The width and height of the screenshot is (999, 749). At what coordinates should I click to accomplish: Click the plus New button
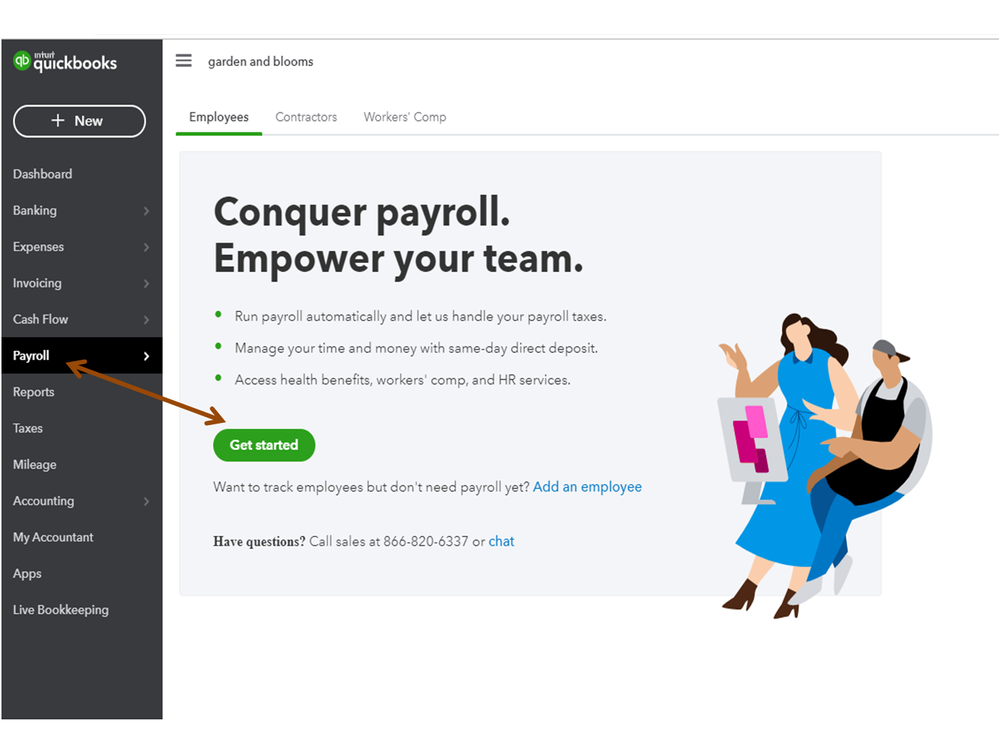(80, 121)
